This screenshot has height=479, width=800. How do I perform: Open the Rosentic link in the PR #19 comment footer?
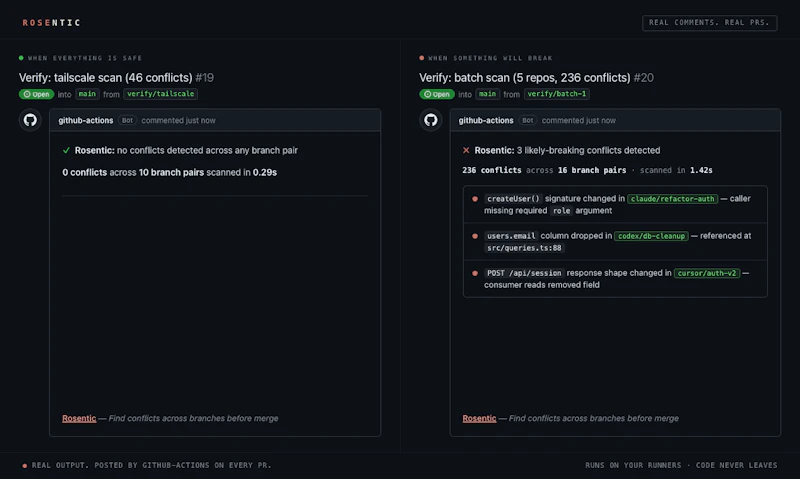79,418
